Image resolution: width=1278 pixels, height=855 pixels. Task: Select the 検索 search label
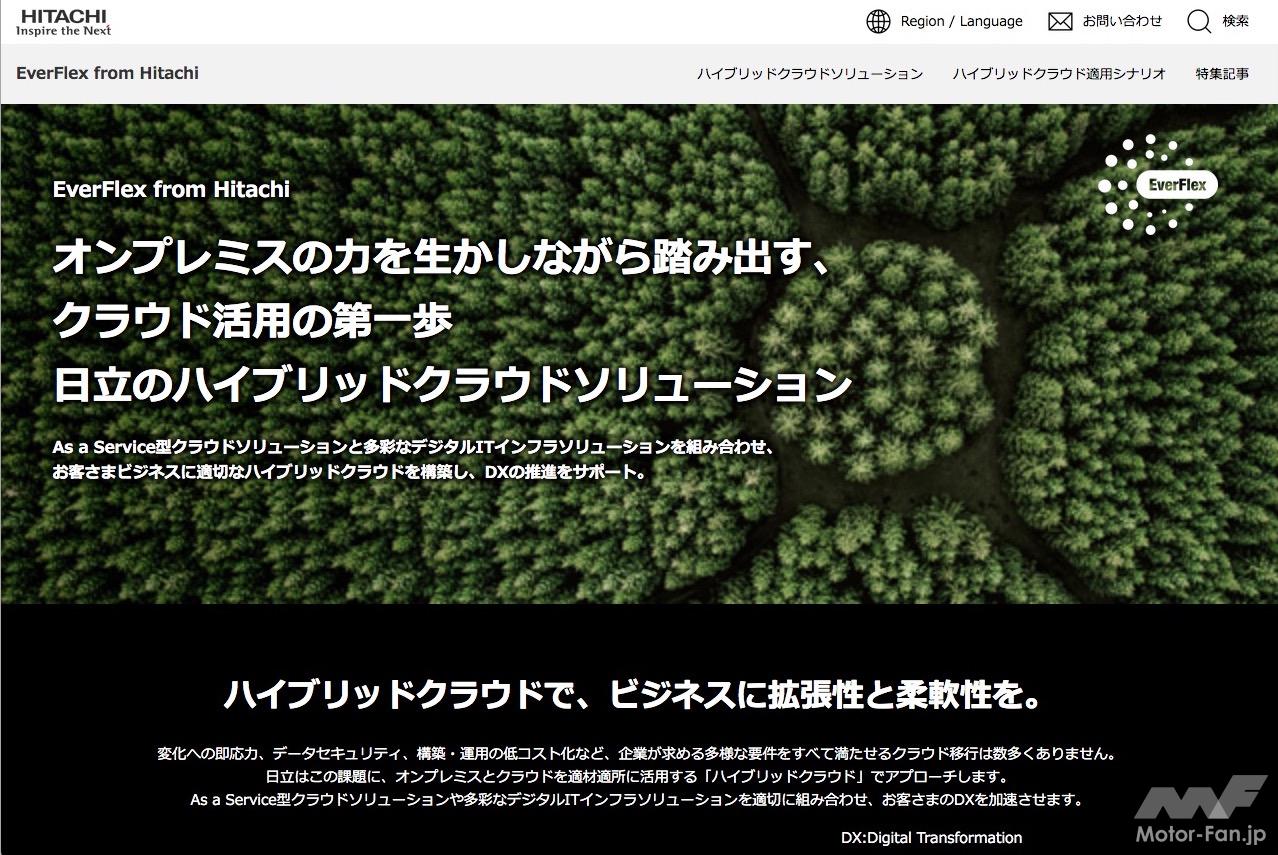[x=1235, y=21]
